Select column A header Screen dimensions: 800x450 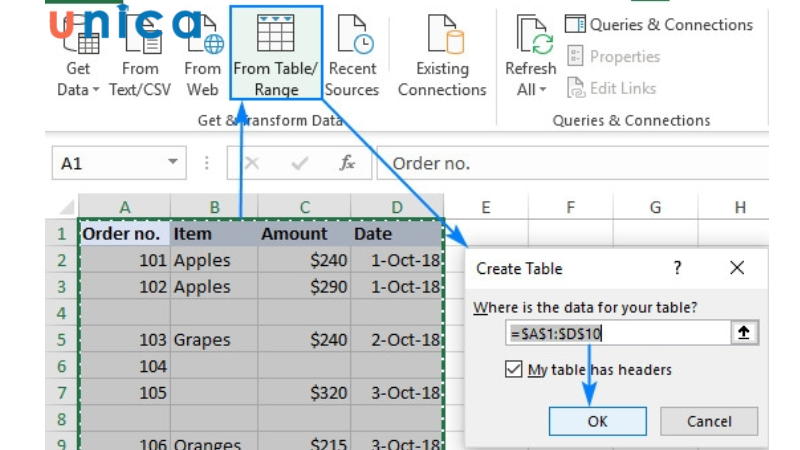[x=125, y=207]
